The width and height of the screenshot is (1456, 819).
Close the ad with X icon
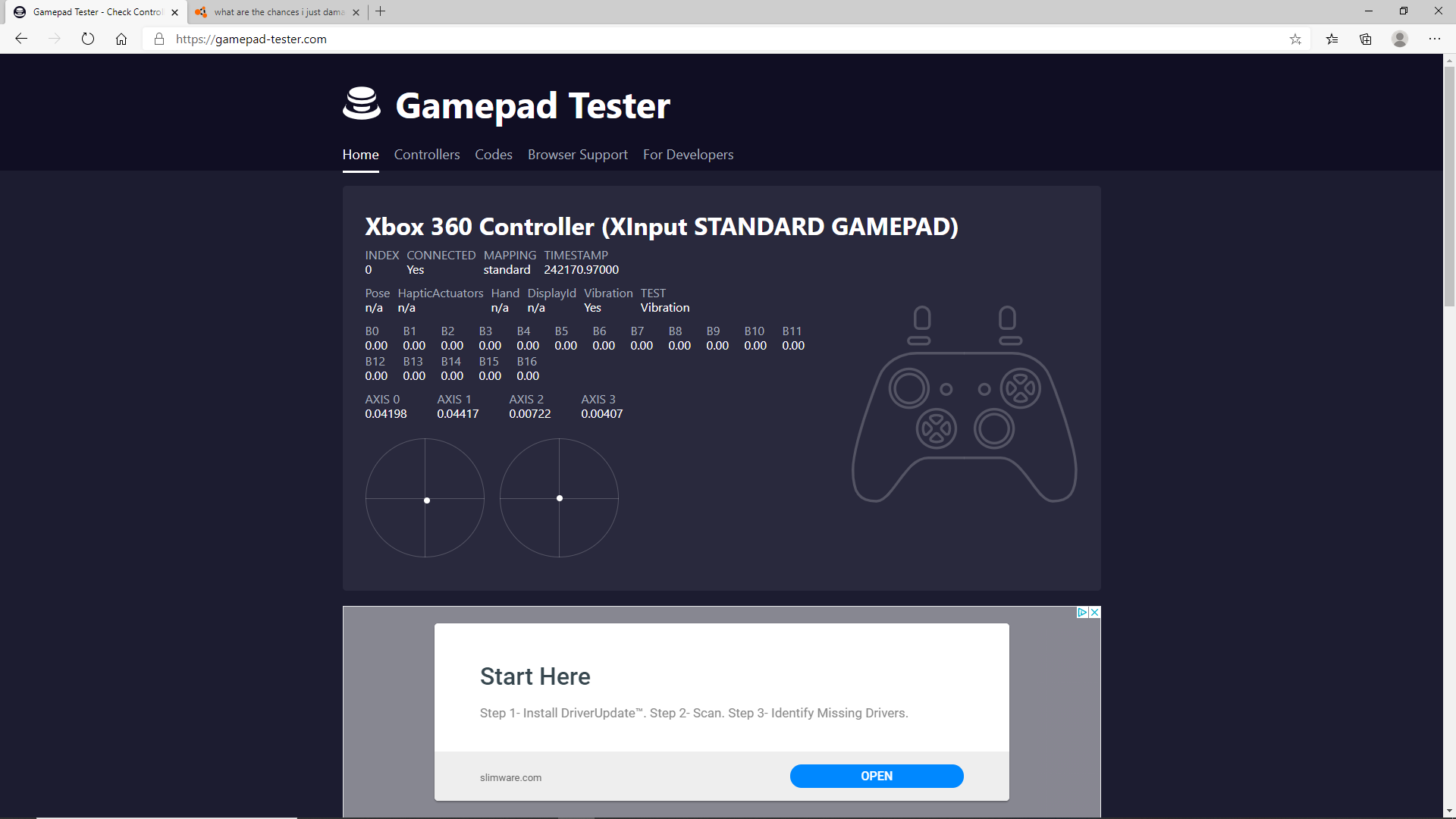click(x=1094, y=612)
